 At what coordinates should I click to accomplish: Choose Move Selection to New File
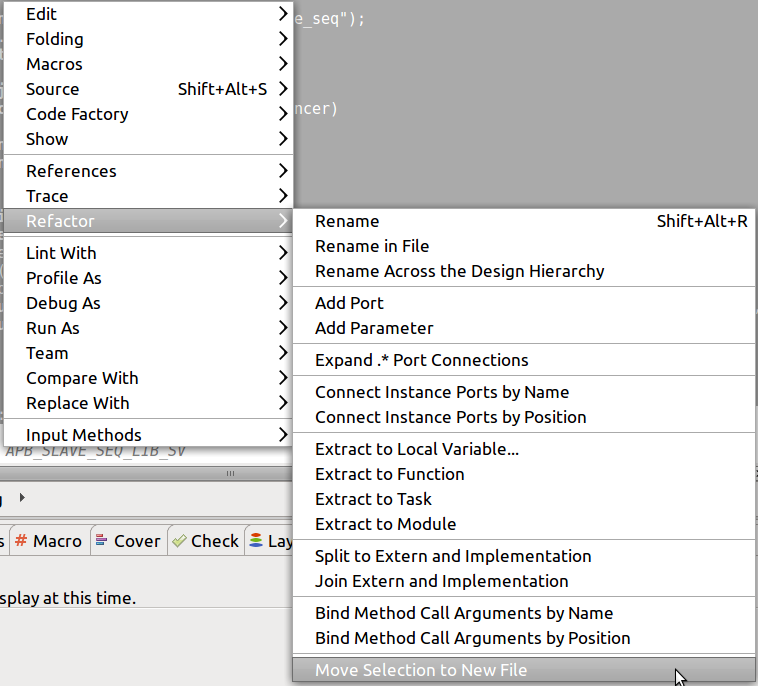pos(421,670)
